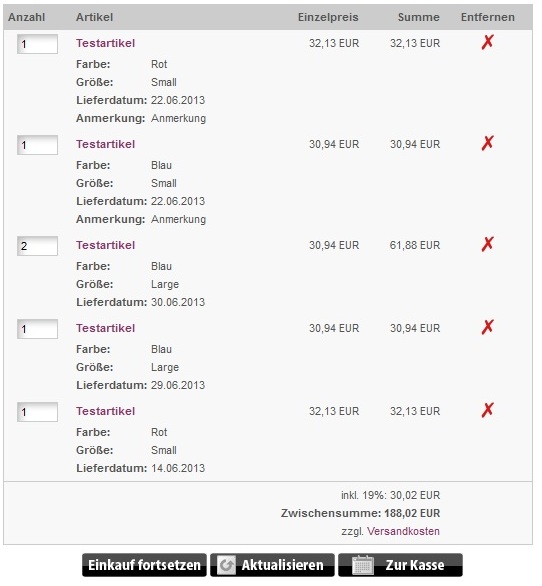Open the Versandkosten link
Image resolution: width=542 pixels, height=586 pixels.
point(403,531)
